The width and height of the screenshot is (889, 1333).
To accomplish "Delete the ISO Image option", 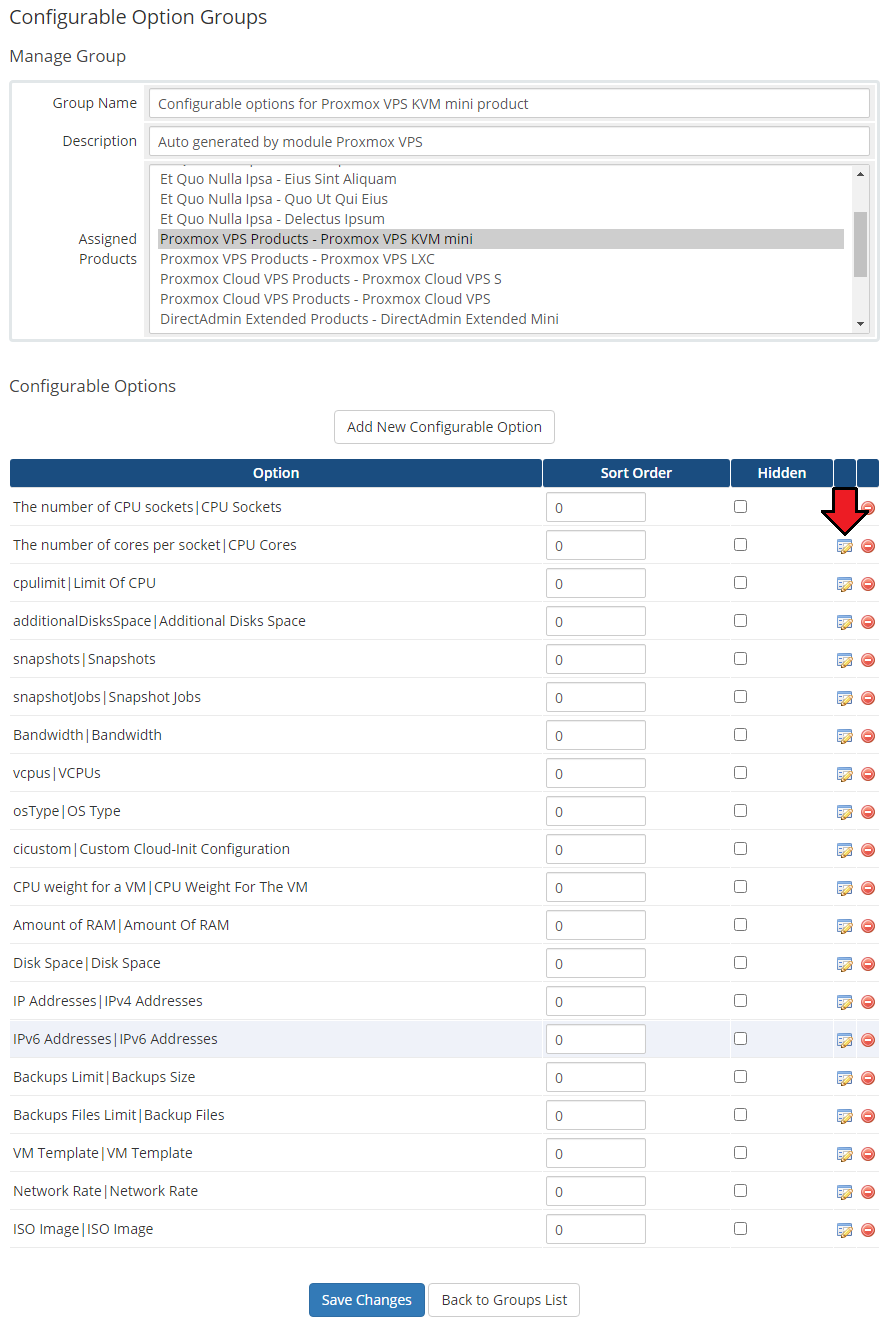I will point(868,1230).
